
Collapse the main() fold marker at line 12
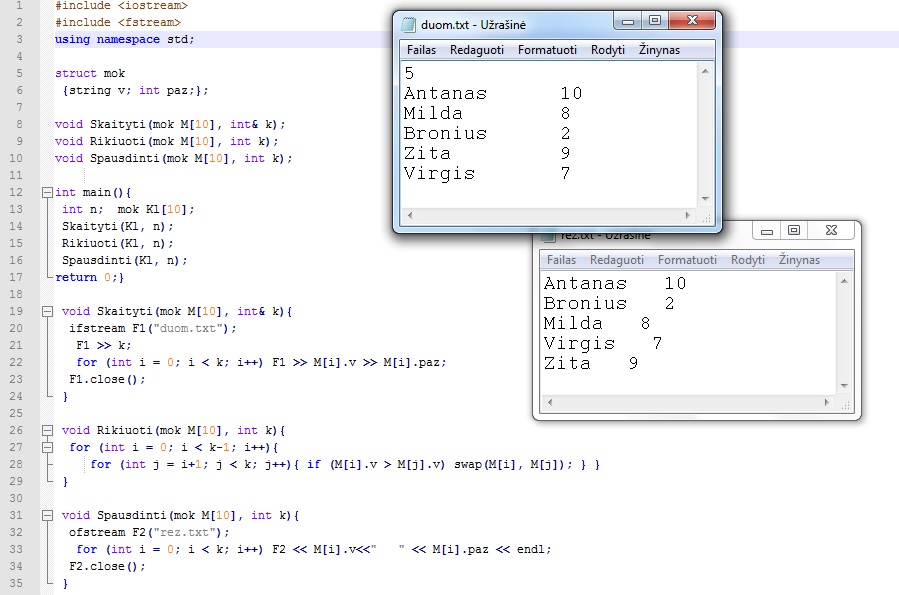(x=48, y=193)
